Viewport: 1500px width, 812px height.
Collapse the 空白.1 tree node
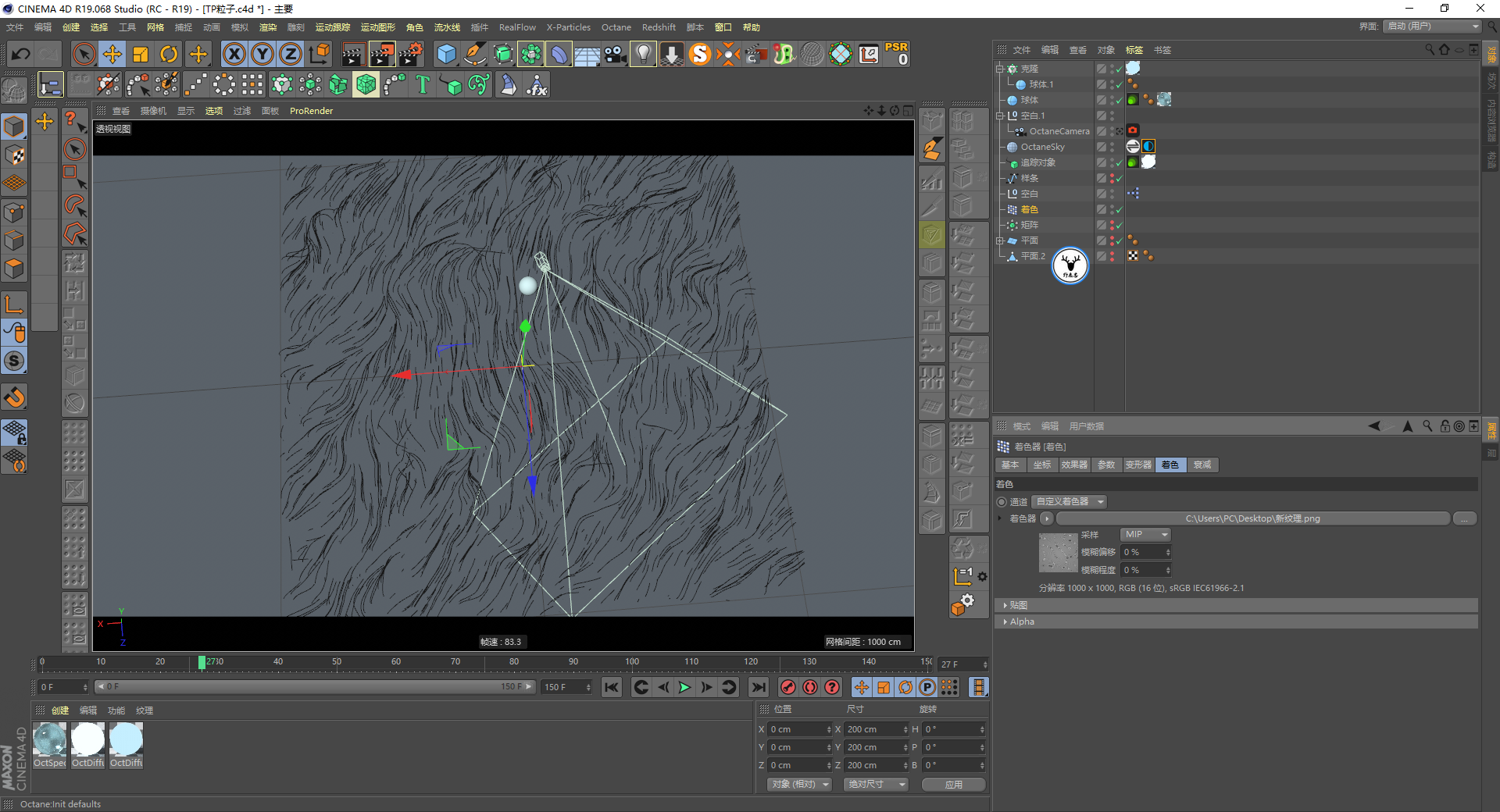pos(999,116)
